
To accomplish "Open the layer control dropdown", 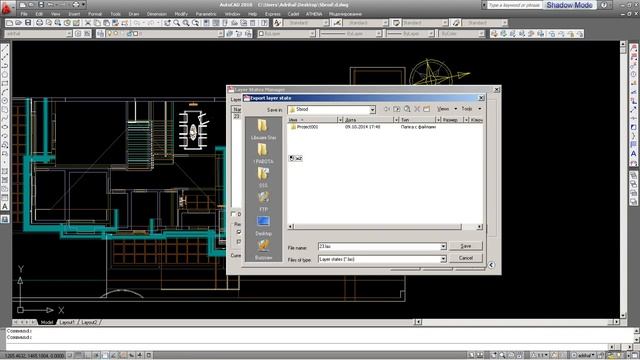I will pos(220,34).
